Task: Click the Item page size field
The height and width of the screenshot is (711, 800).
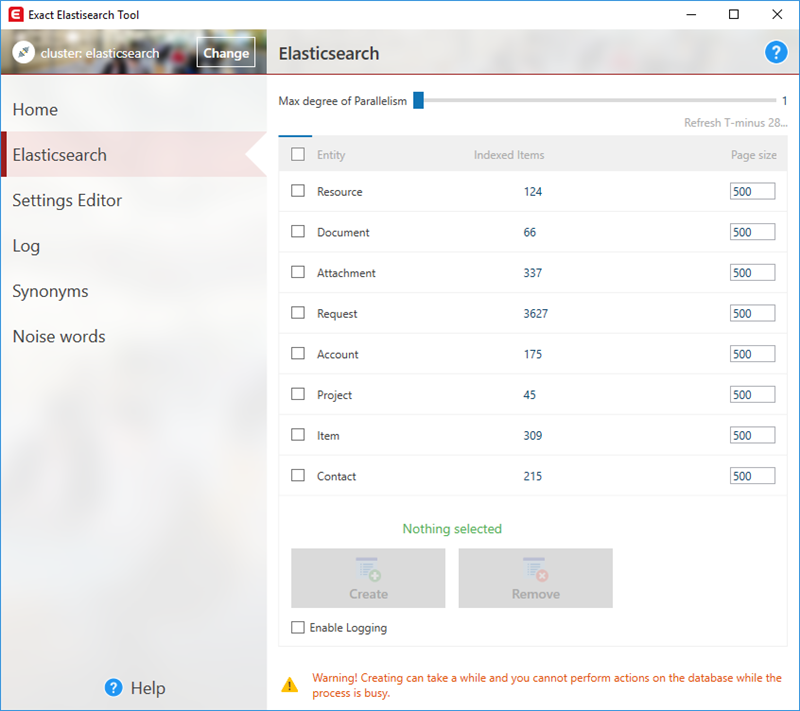Action: (752, 435)
